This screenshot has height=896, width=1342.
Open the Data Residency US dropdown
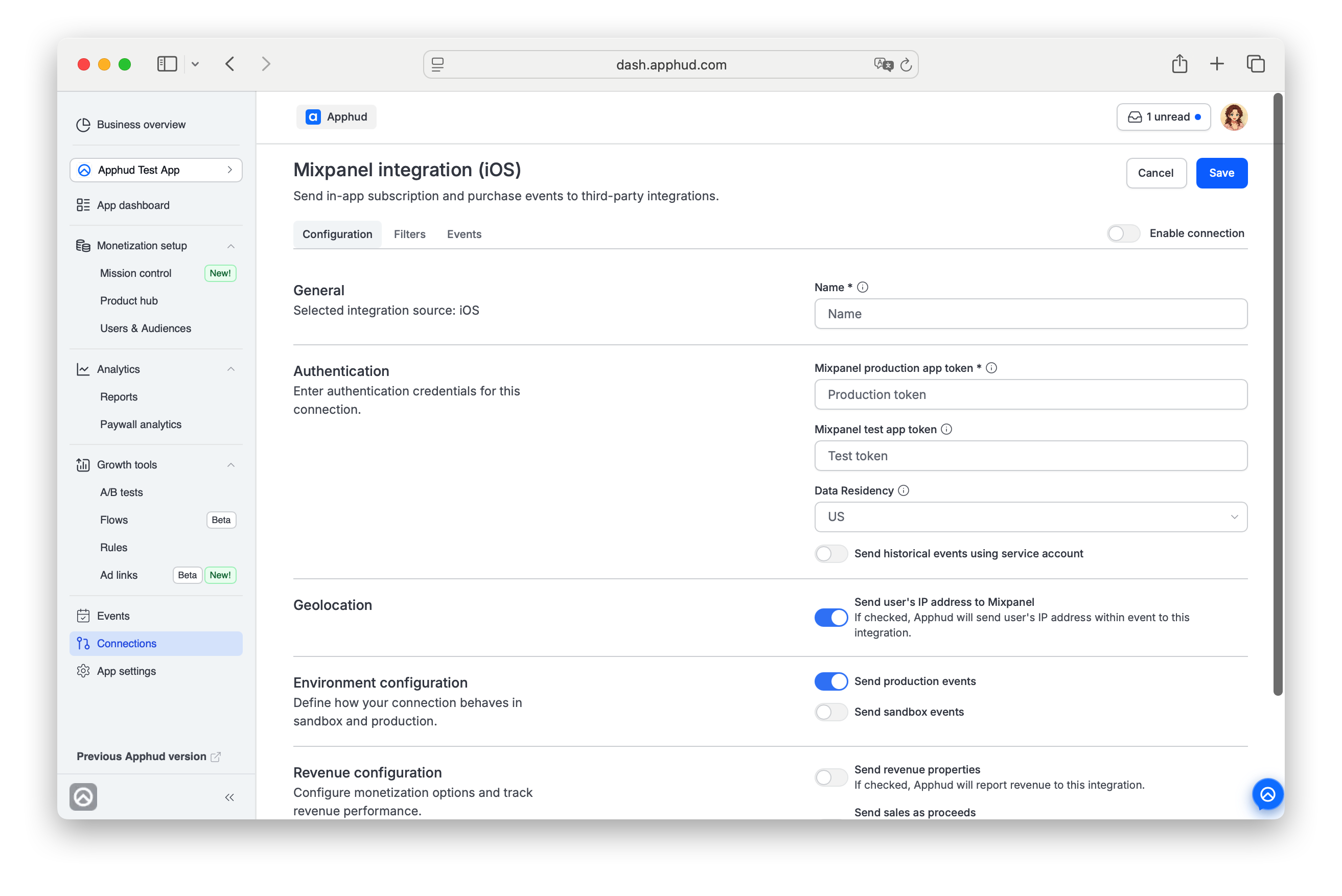pos(1030,516)
